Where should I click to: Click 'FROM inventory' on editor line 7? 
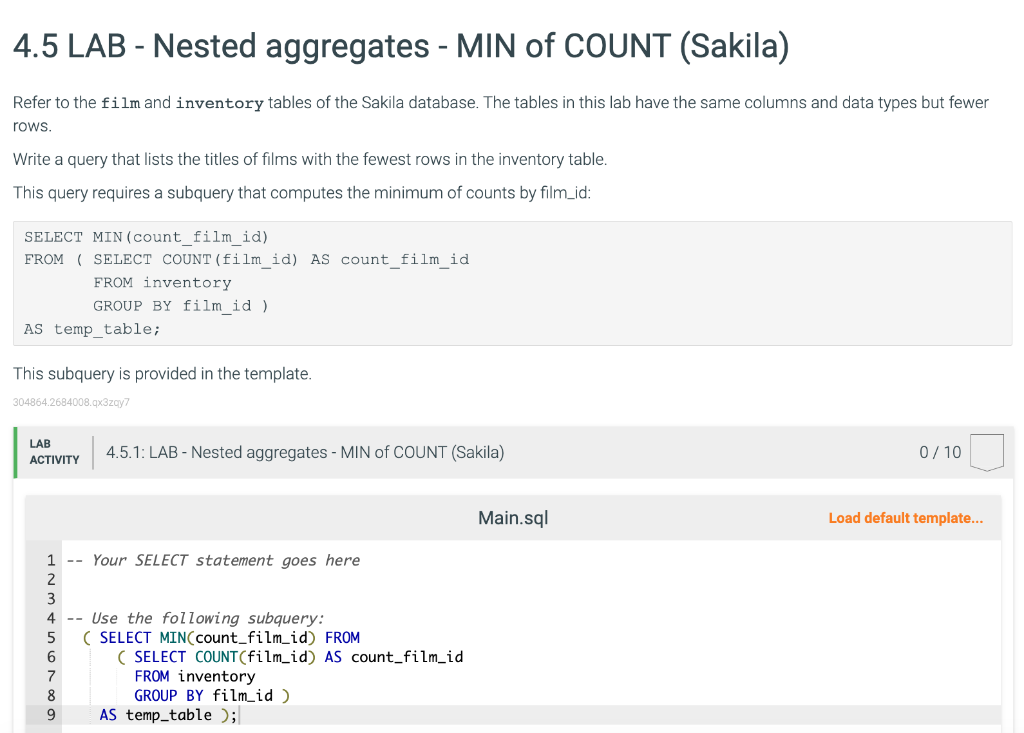point(195,676)
